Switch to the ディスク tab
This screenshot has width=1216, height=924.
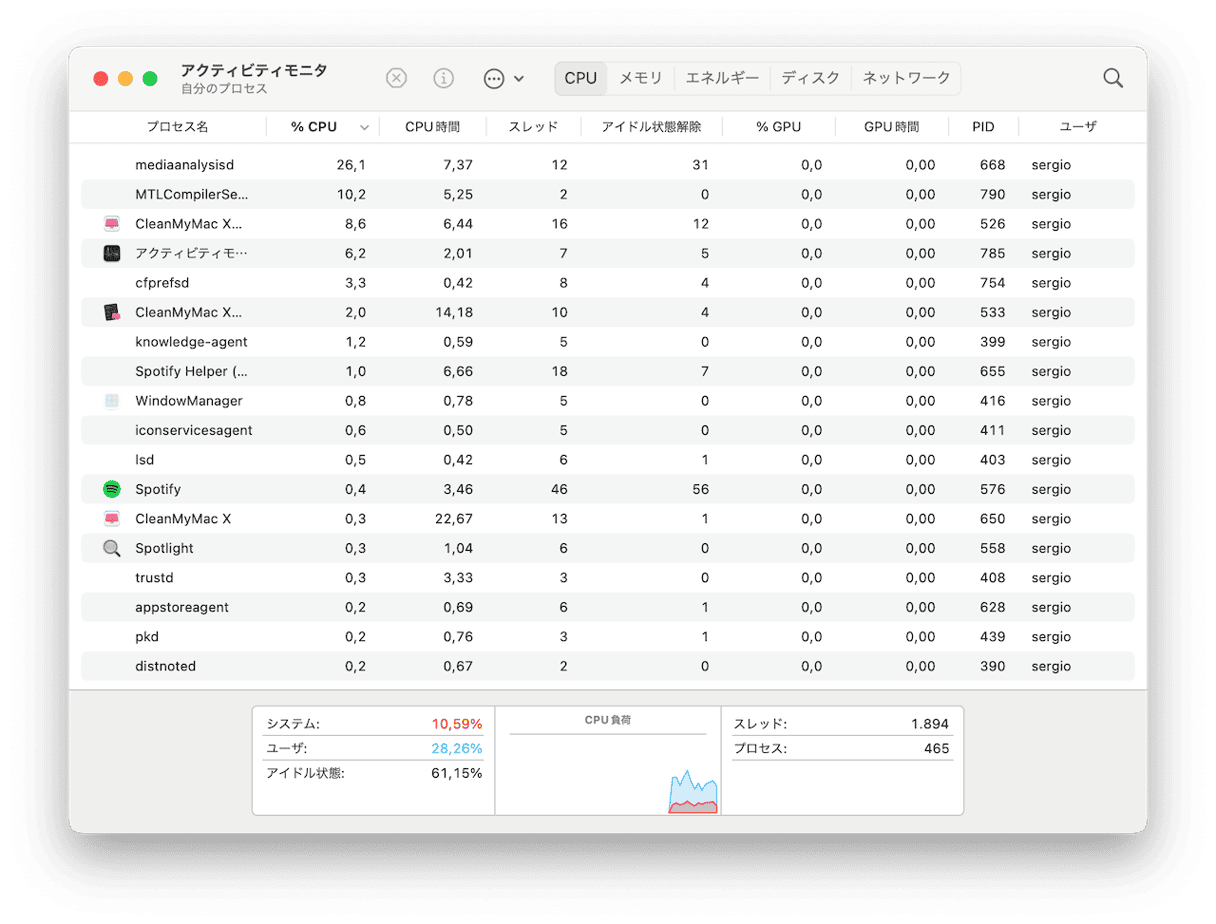[811, 78]
